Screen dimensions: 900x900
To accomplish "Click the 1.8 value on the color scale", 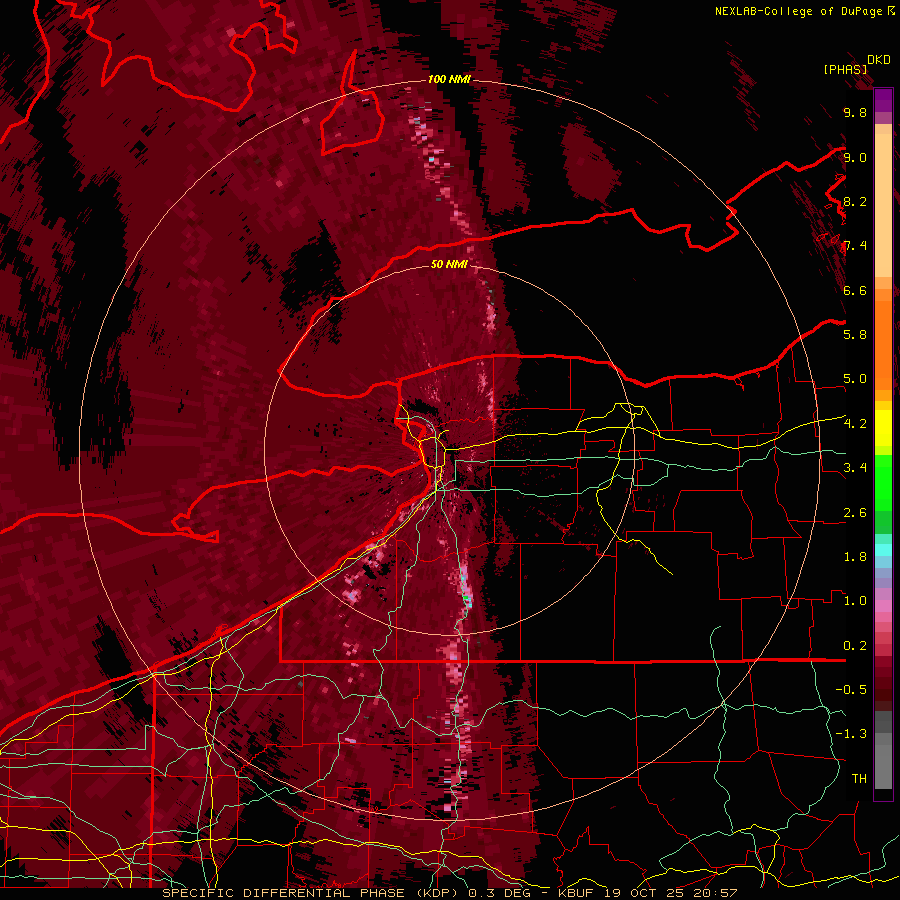I will (x=855, y=557).
